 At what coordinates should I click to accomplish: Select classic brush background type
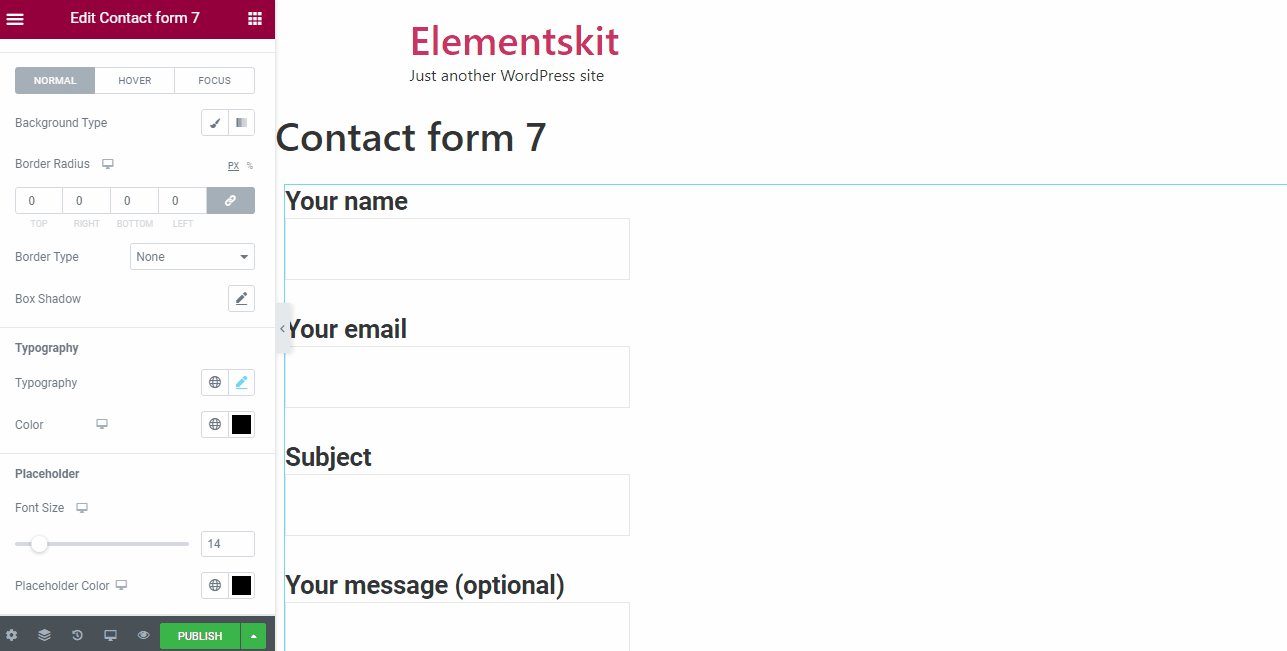215,123
